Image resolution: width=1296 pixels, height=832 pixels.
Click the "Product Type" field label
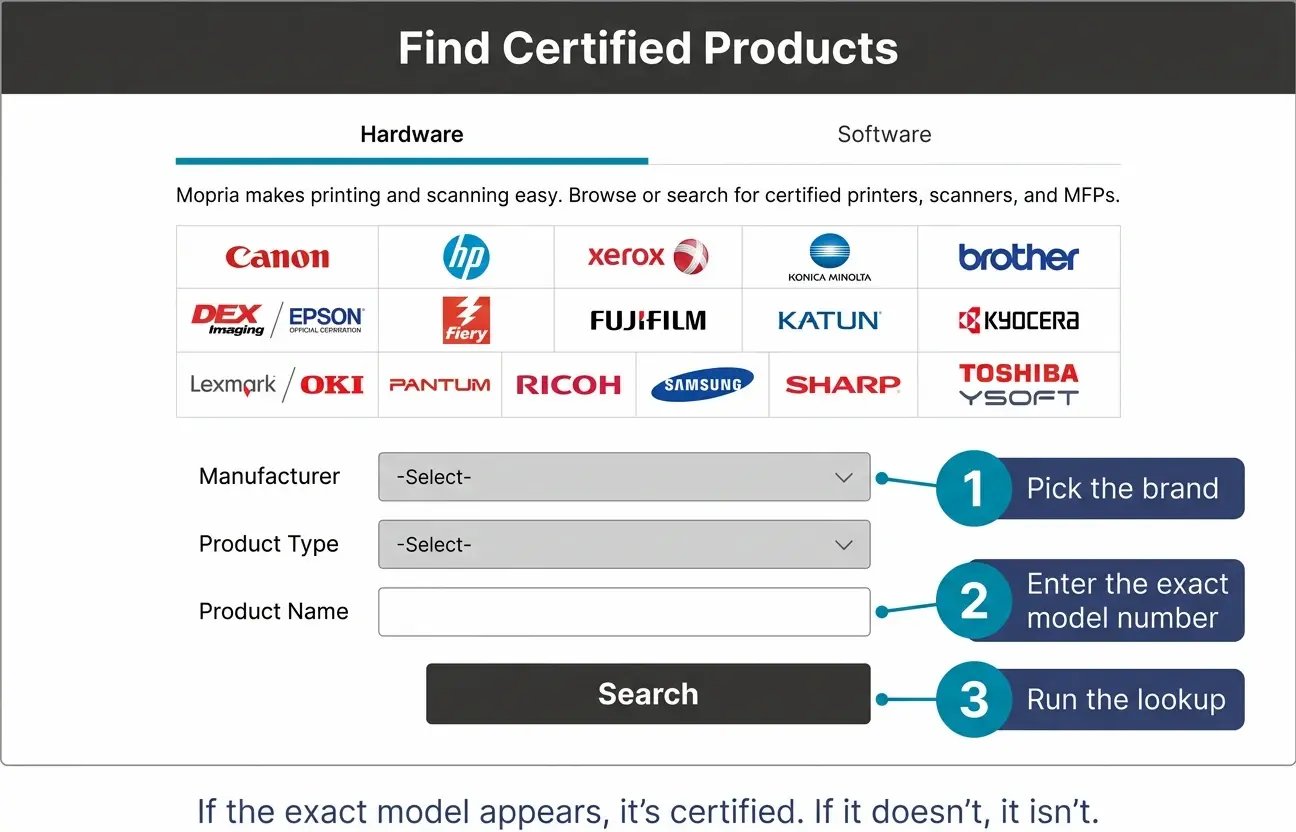coord(269,544)
